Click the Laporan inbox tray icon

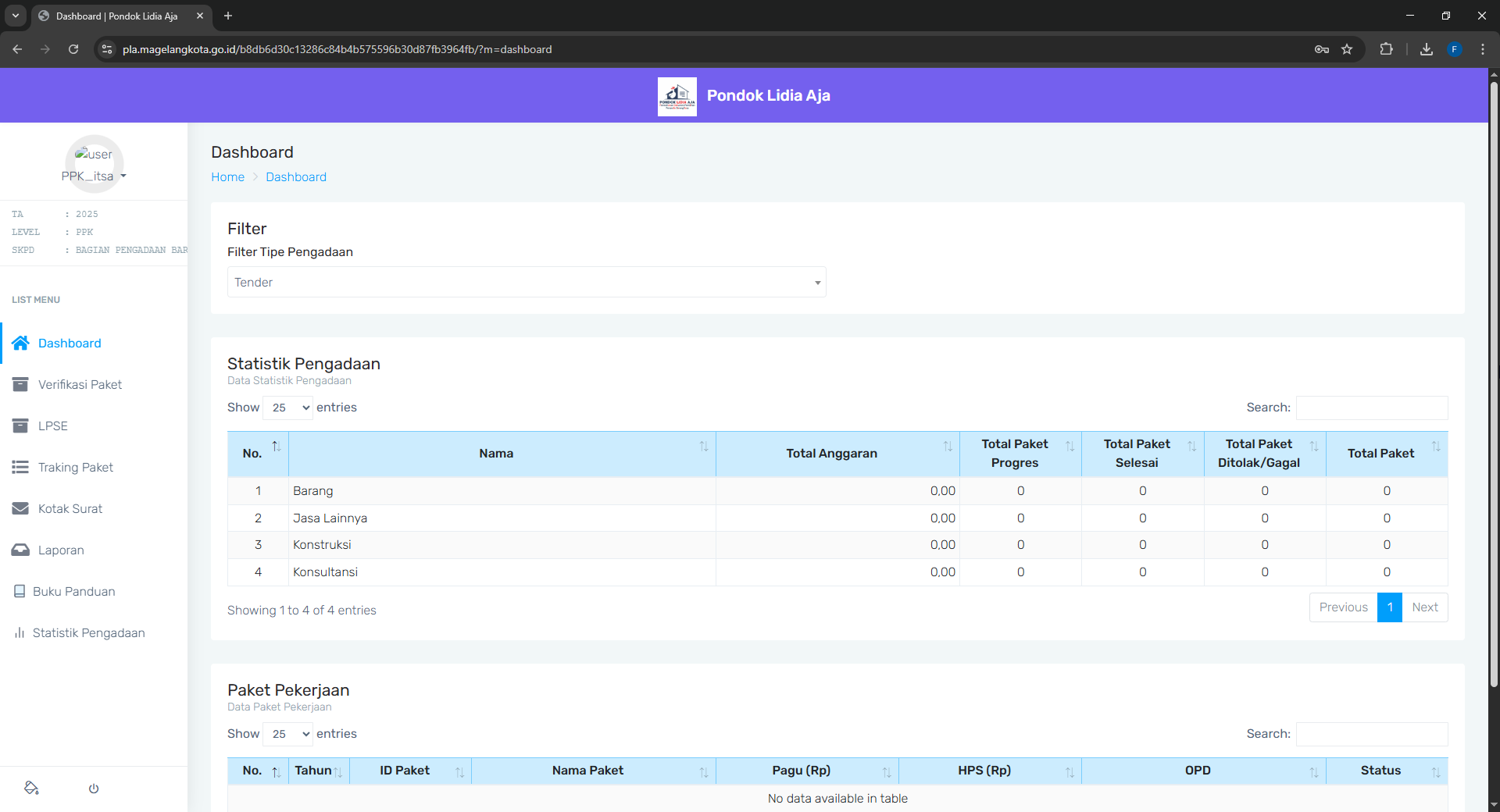[x=21, y=550]
